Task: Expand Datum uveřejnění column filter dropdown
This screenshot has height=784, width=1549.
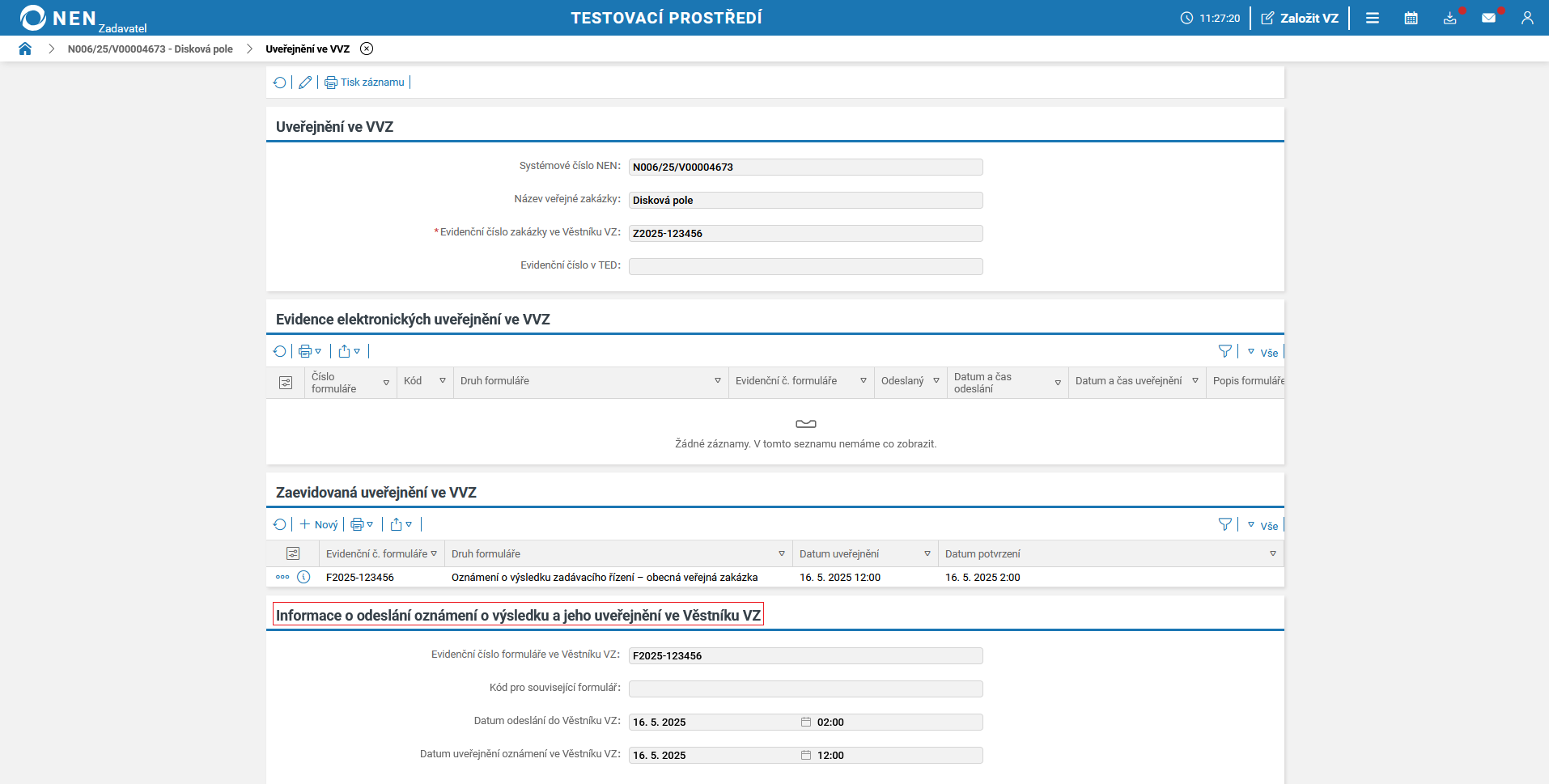Action: point(927,554)
